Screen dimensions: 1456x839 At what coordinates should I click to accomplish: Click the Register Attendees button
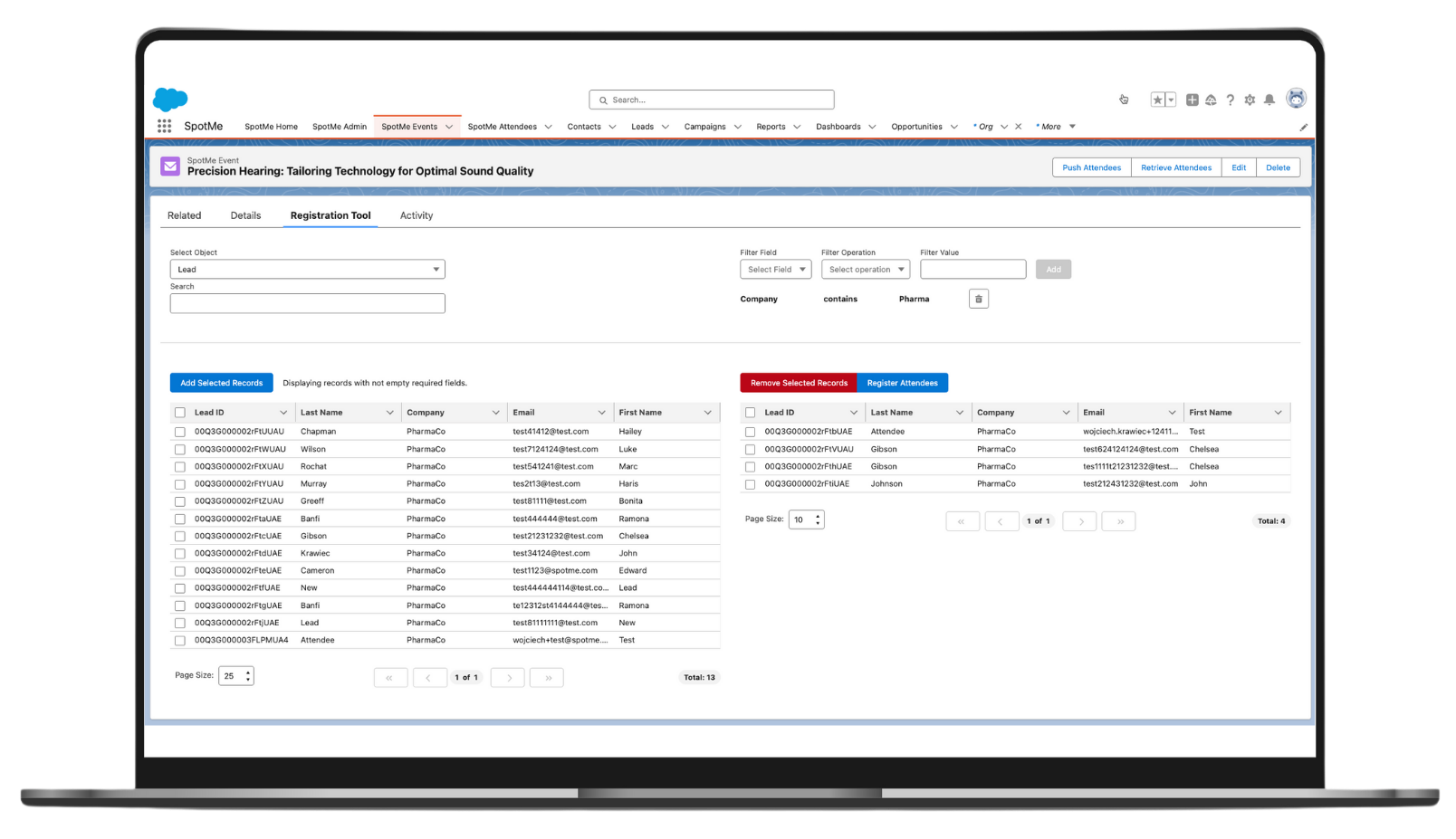click(x=903, y=382)
